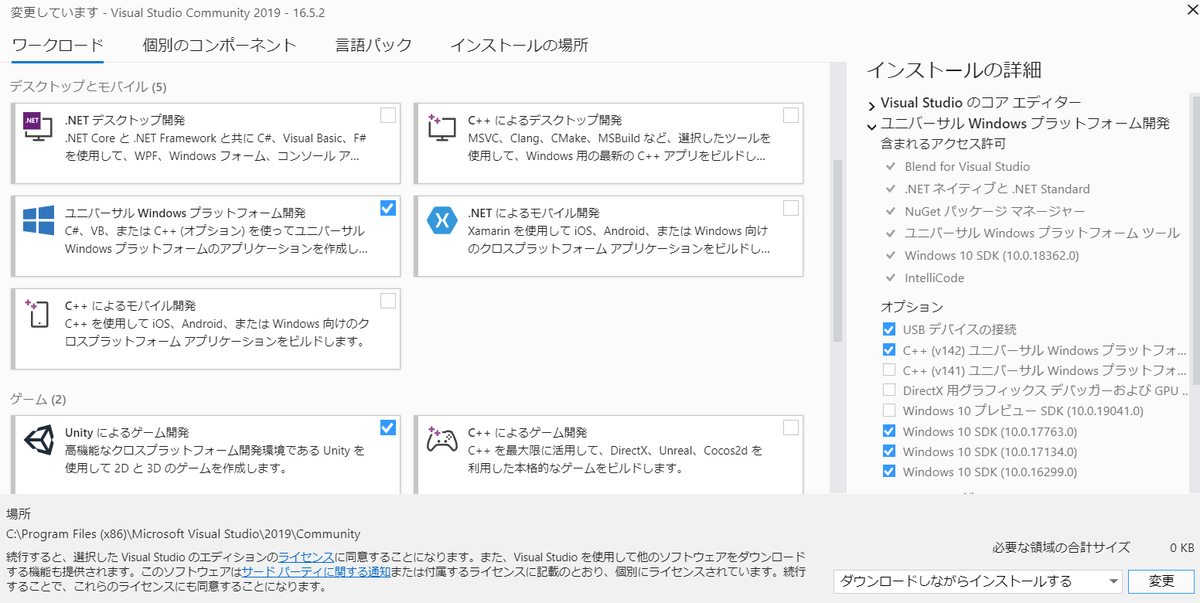Viewport: 1200px width, 603px height.
Task: Uncheck Windows 10 SDK (10.0.16299.0)
Action: click(889, 471)
